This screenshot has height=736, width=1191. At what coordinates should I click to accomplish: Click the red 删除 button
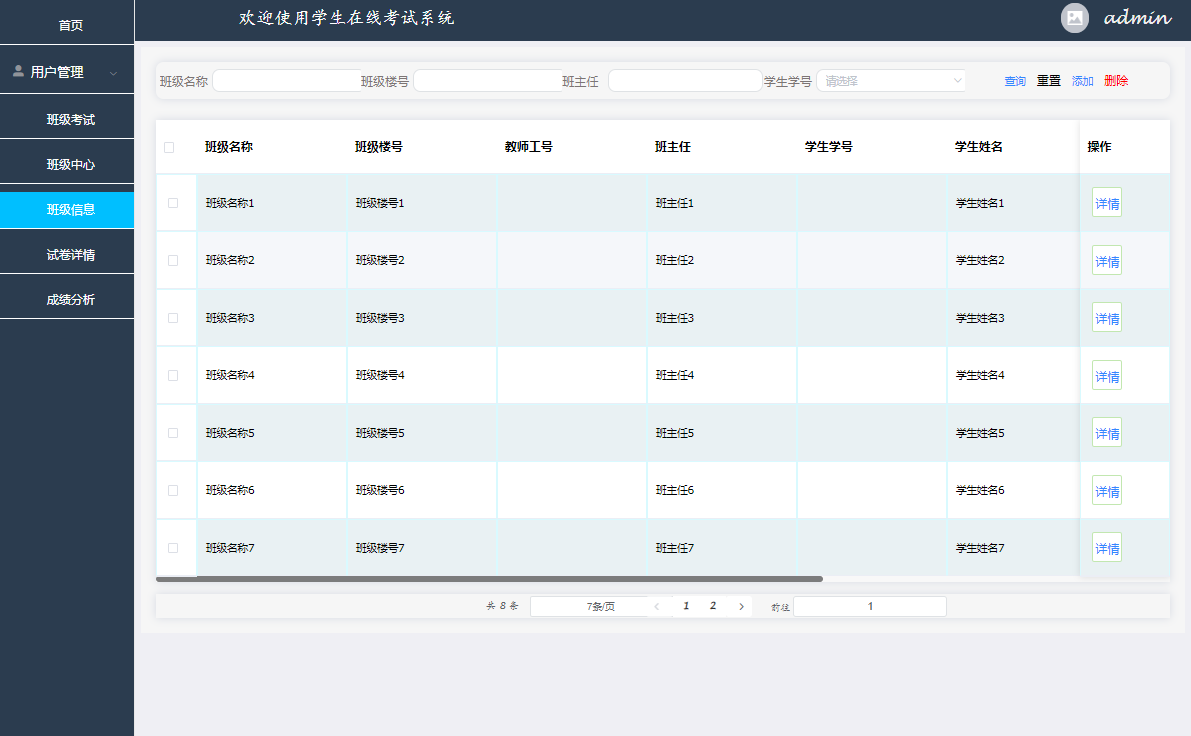tap(1116, 81)
